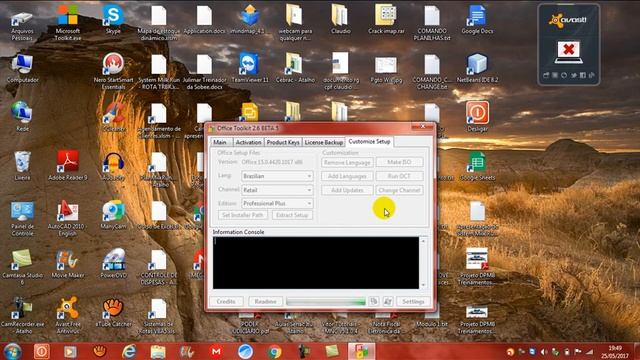Viewport: 640px width, 360px height.
Task: Select the Google Sheets desktop icon
Action: click(x=477, y=165)
